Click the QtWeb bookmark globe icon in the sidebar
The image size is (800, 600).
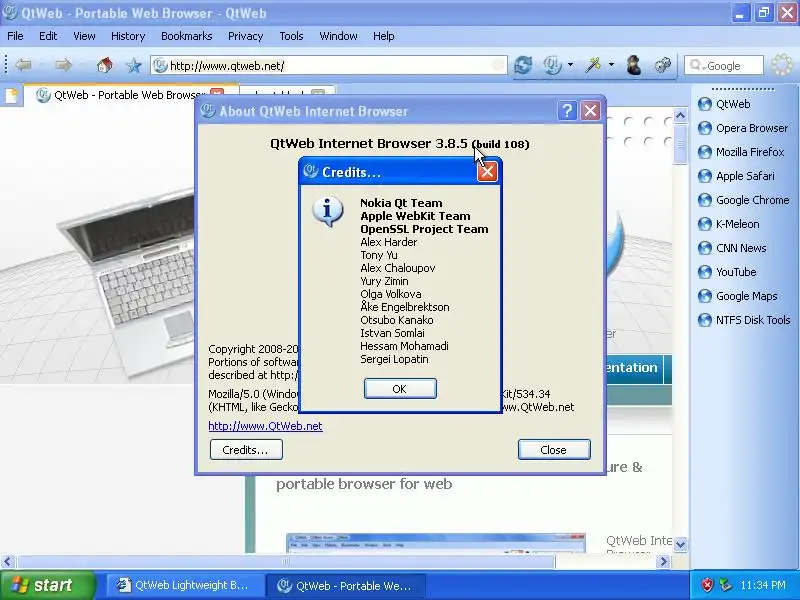[x=705, y=104]
